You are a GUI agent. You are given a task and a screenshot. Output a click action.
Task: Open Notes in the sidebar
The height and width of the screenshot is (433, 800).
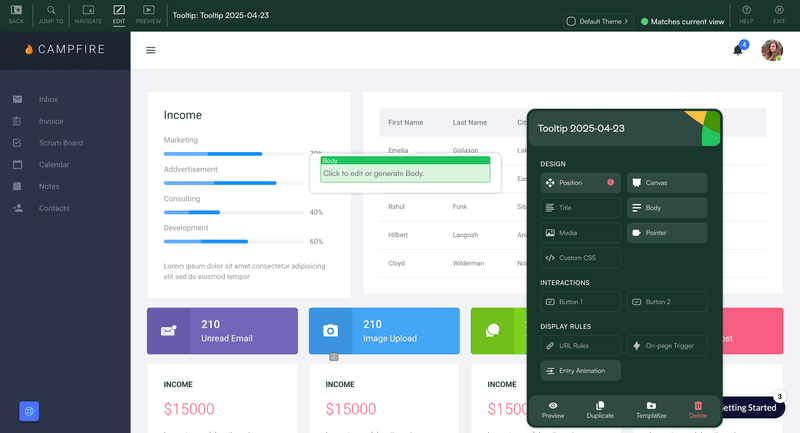click(x=49, y=187)
